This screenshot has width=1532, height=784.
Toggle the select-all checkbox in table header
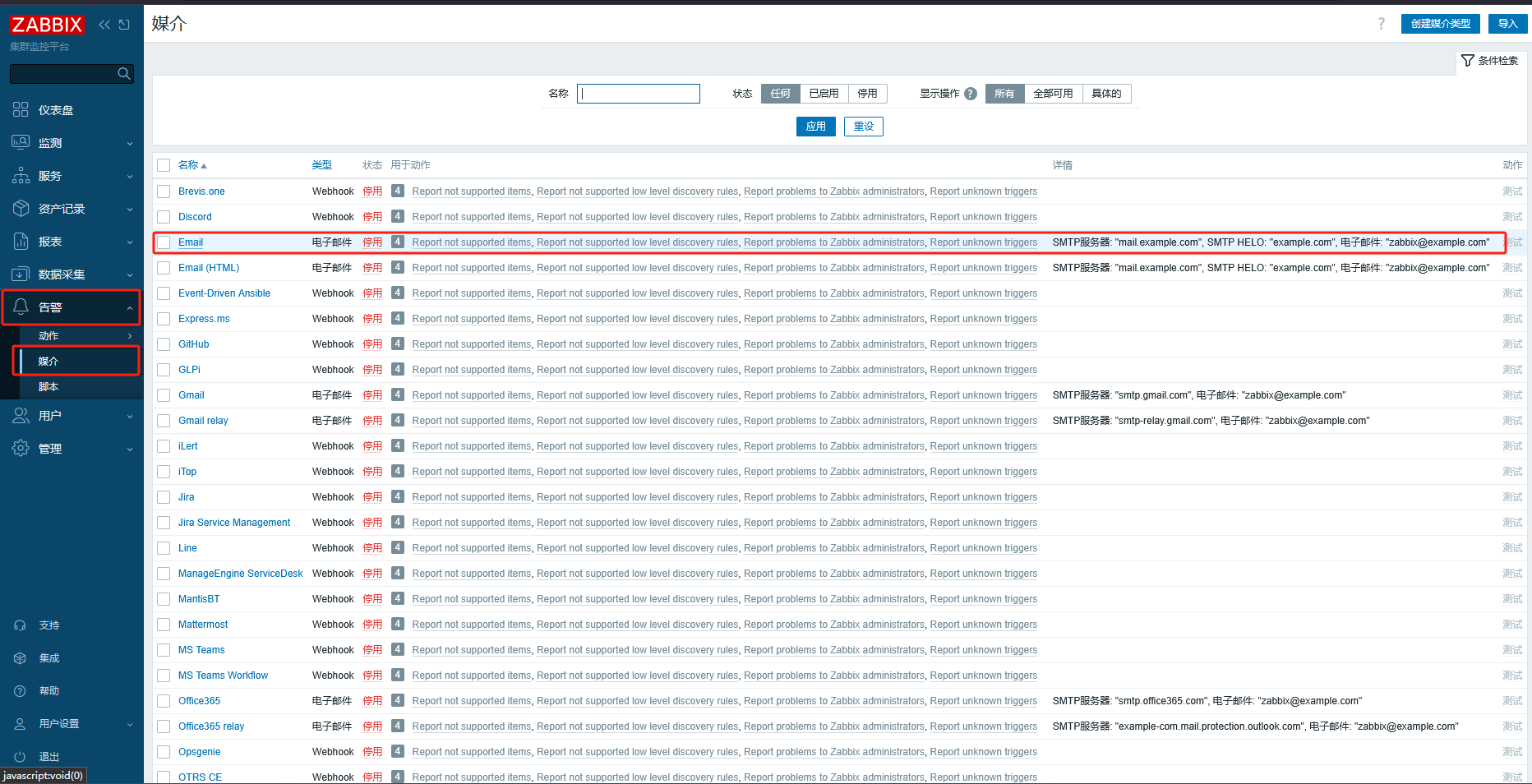(164, 165)
